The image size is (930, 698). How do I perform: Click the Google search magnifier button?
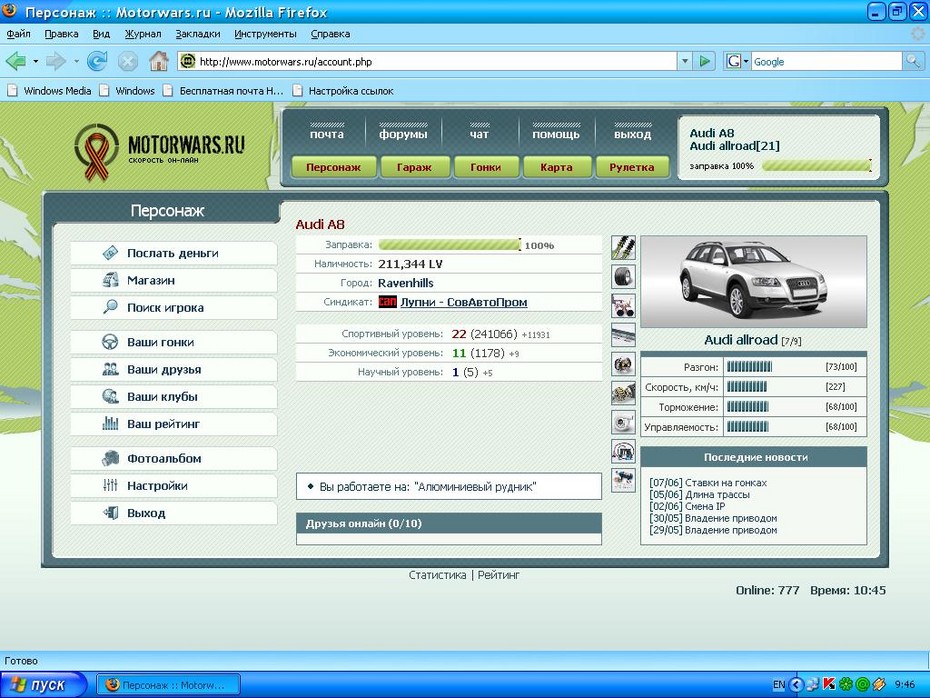tap(913, 61)
